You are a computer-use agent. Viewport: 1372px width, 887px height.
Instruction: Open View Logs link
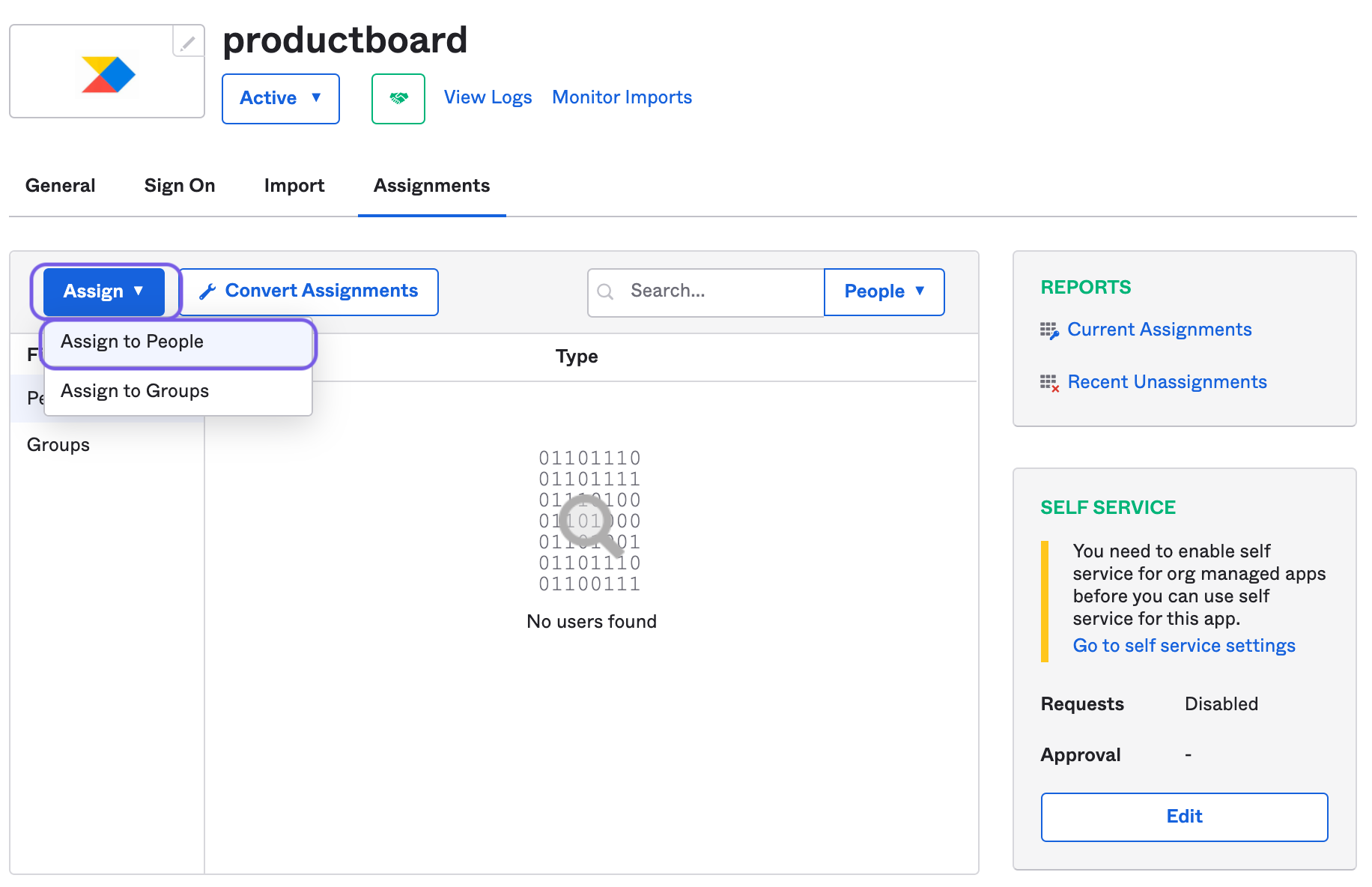point(488,97)
